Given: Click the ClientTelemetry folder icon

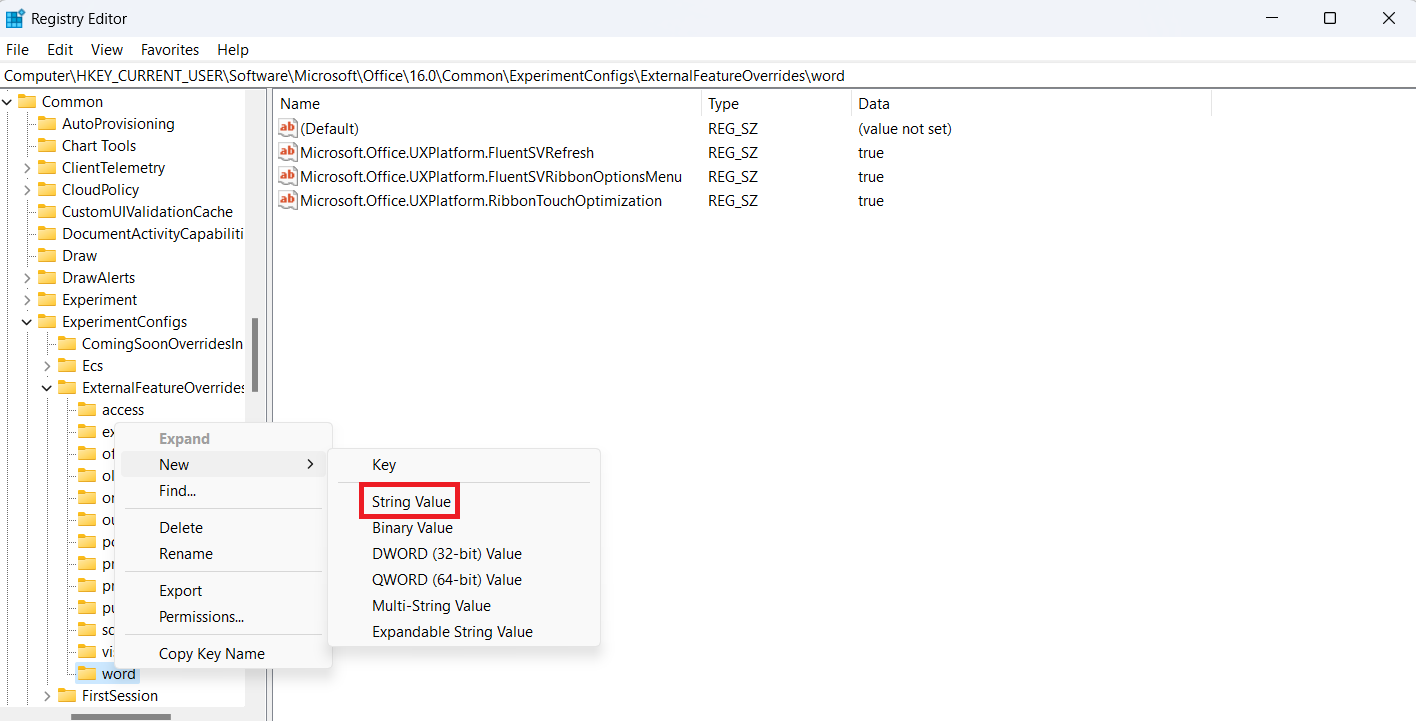Looking at the screenshot, I should tap(47, 168).
